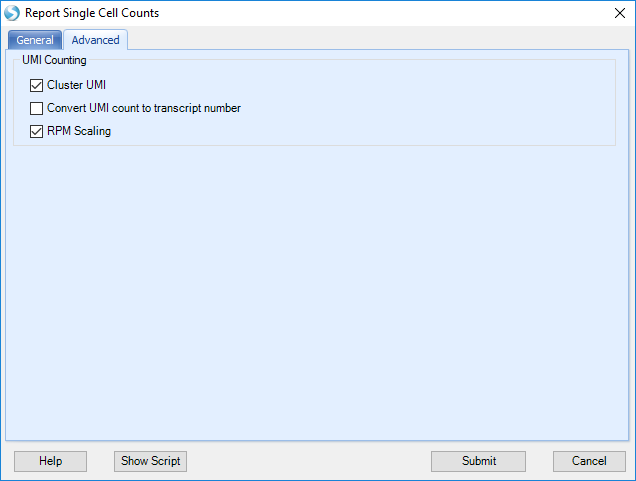This screenshot has width=636, height=481.
Task: Click the Report Single Cell Counts title text
Action: 92,13
